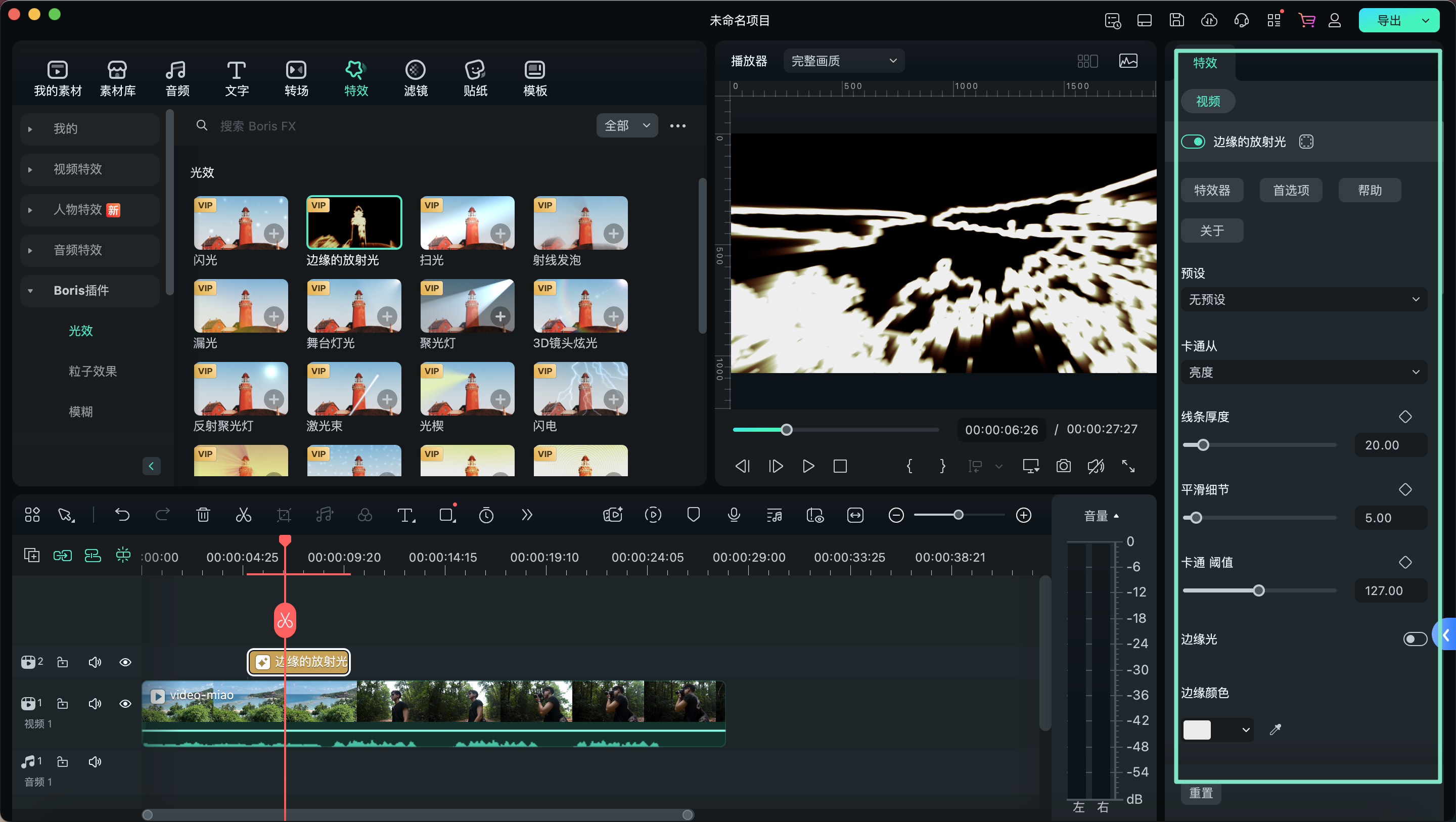Click the undo arrow icon
This screenshot has width=1456, height=822.
coord(122,515)
